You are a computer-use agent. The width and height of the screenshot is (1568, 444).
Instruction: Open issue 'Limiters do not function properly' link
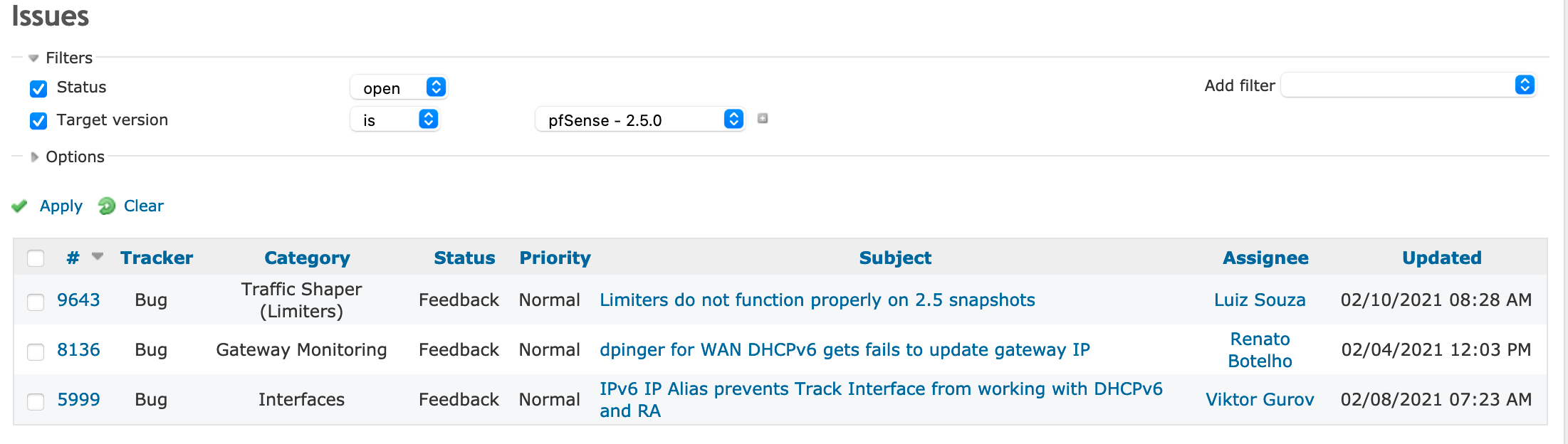click(x=817, y=300)
